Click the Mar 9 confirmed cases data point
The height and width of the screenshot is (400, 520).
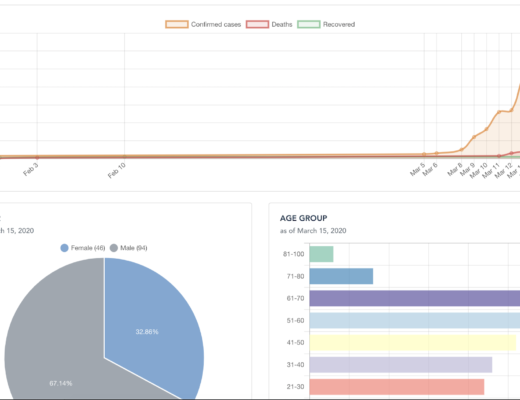click(x=474, y=137)
